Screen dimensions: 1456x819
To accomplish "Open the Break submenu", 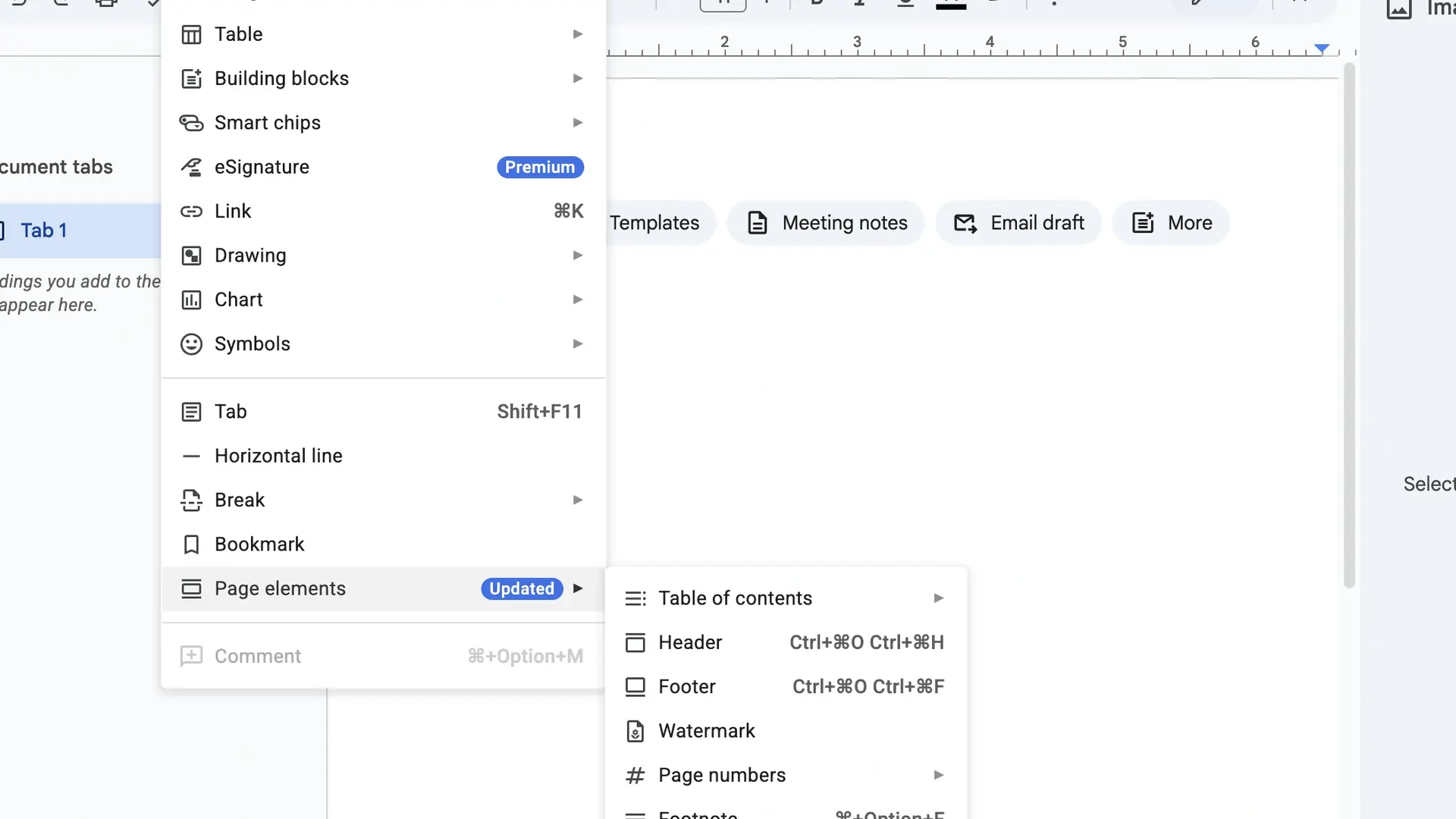I will coord(578,500).
